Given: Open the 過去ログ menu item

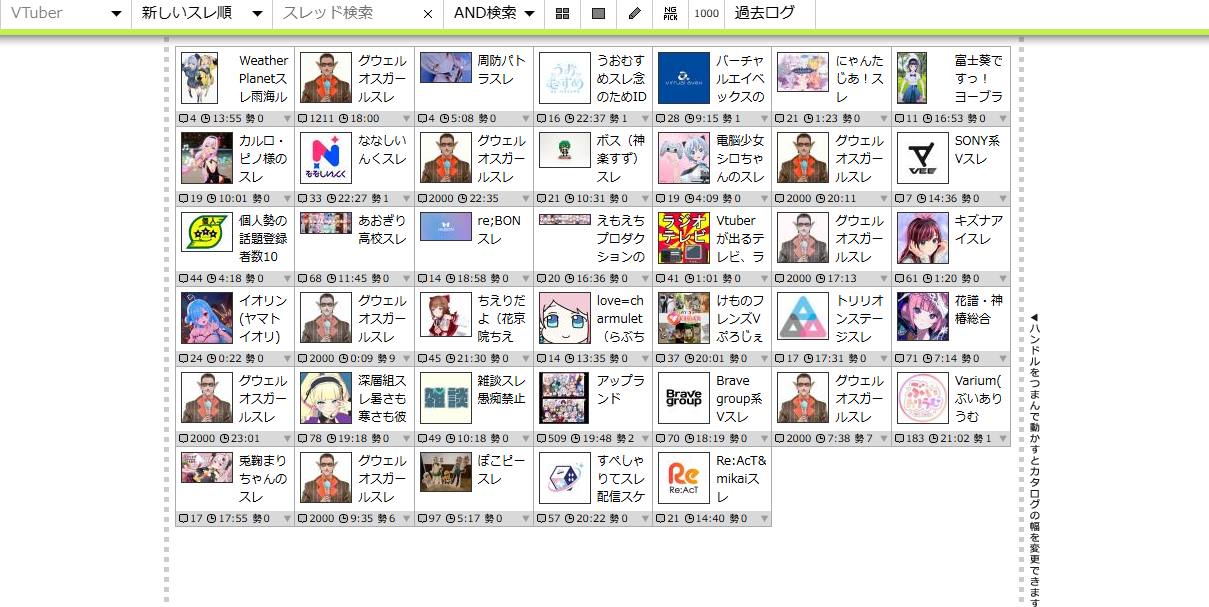Looking at the screenshot, I should click(x=765, y=14).
